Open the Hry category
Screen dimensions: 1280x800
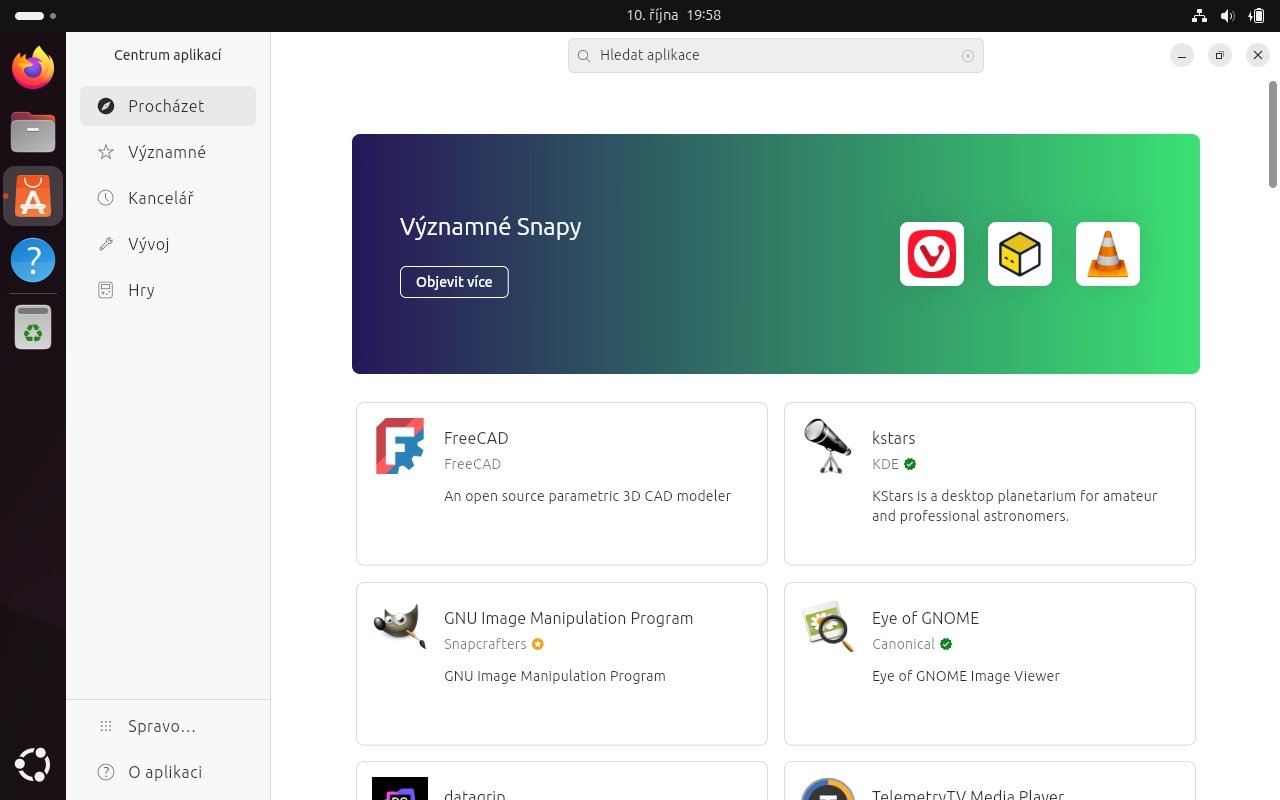pyautogui.click(x=168, y=290)
